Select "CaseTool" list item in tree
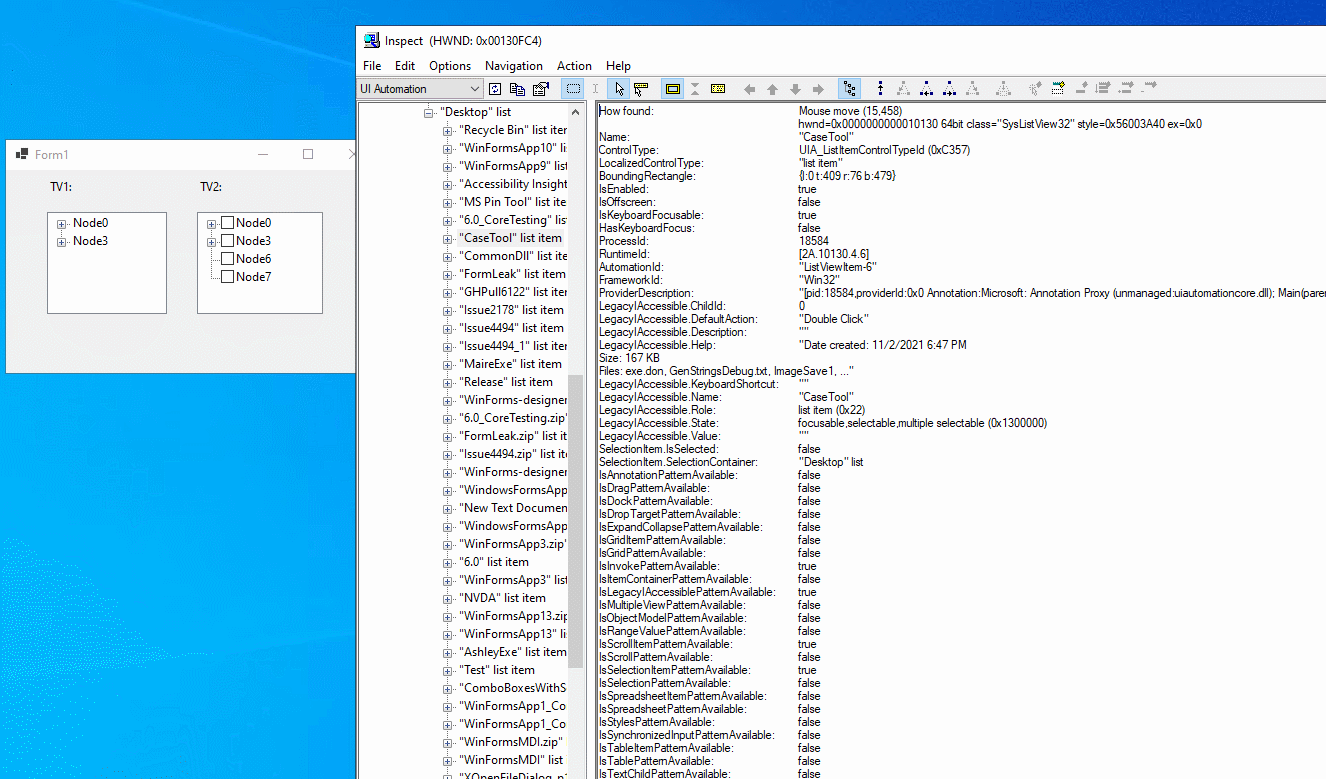This screenshot has width=1326, height=779. (510, 238)
